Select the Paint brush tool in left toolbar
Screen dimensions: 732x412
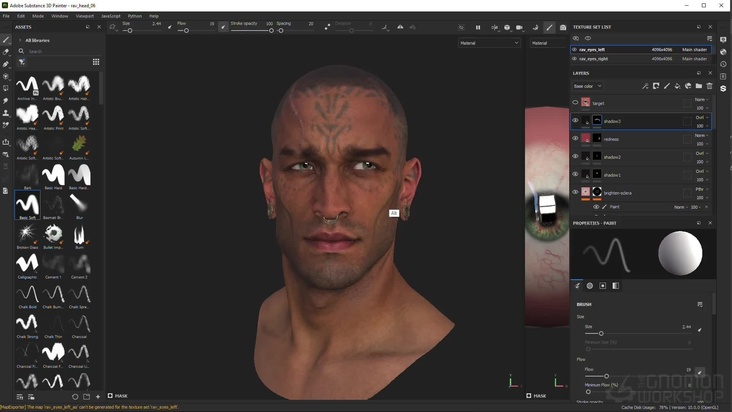[x=6, y=40]
